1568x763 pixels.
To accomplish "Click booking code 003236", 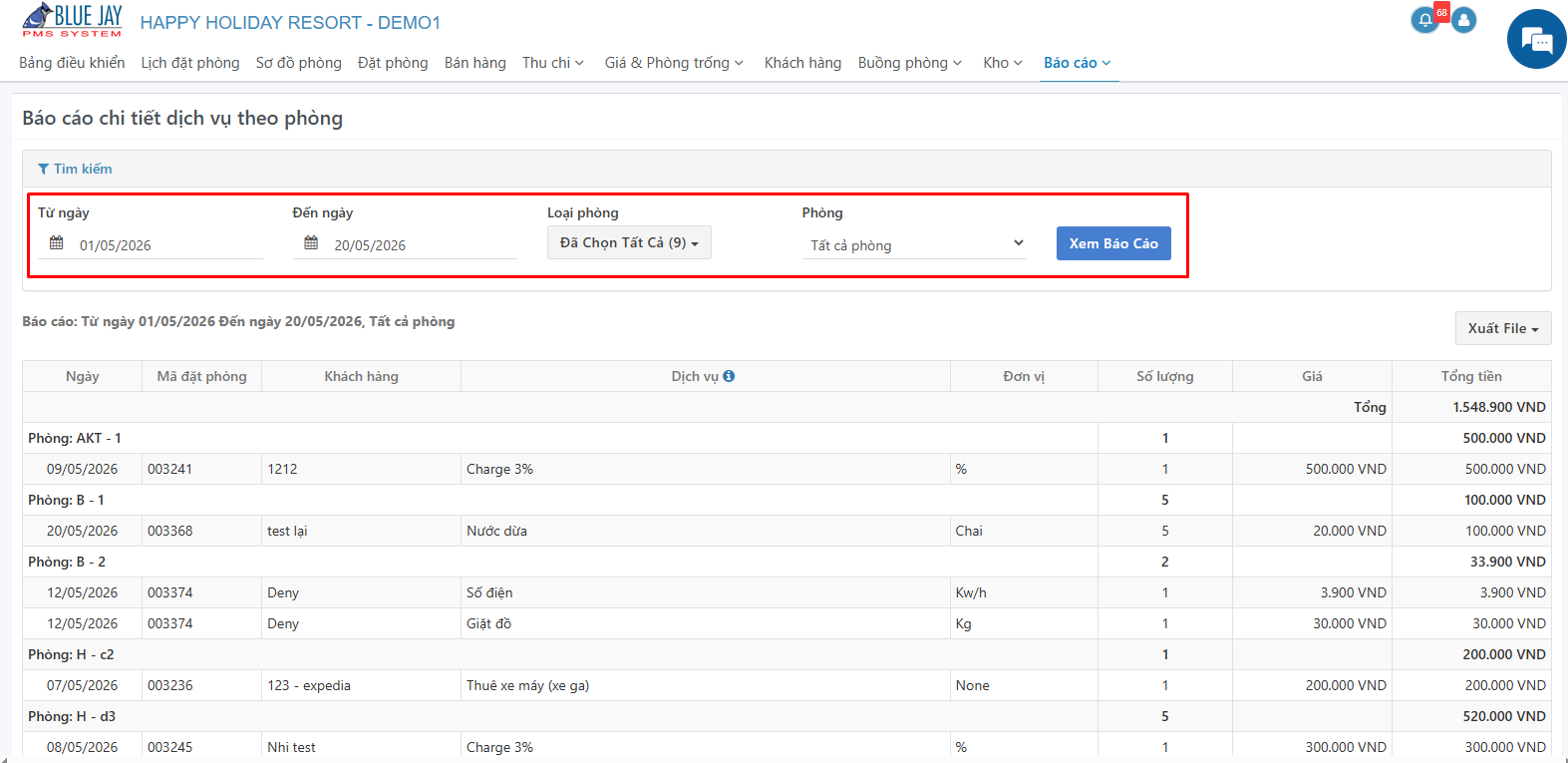I will (169, 685).
